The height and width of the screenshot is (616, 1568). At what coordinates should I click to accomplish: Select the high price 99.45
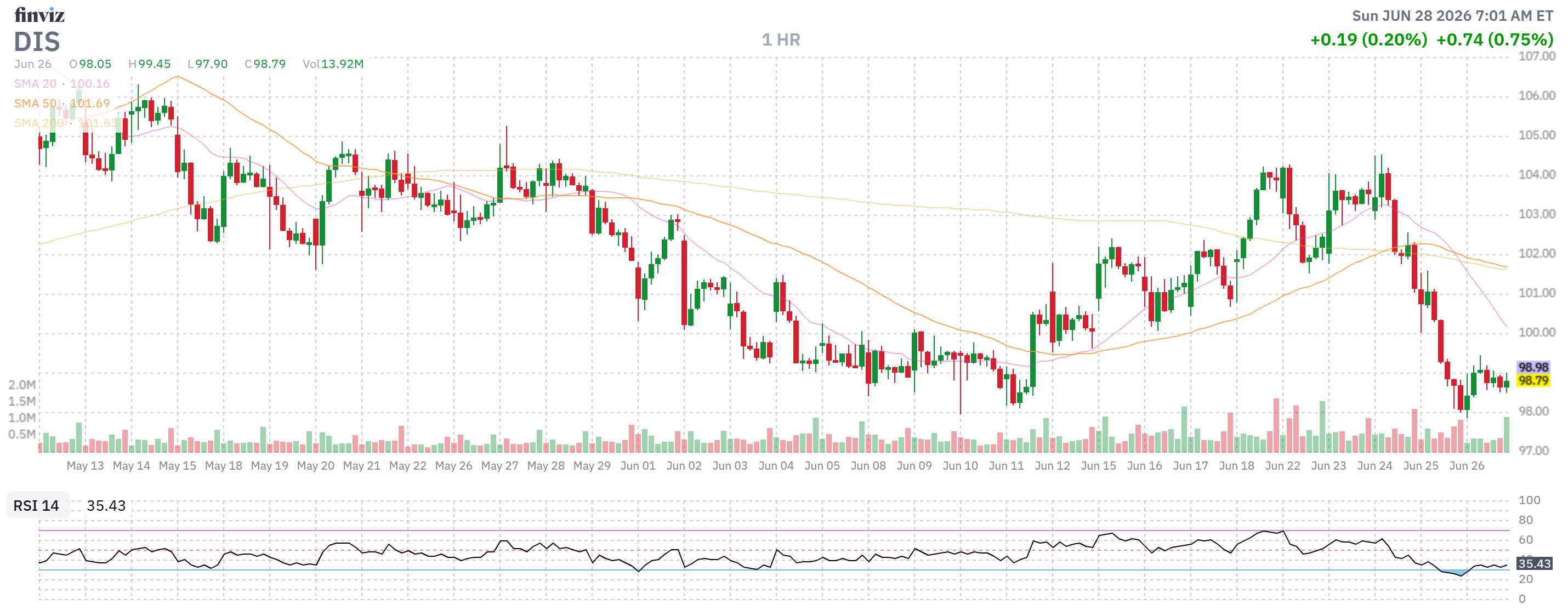(x=155, y=64)
